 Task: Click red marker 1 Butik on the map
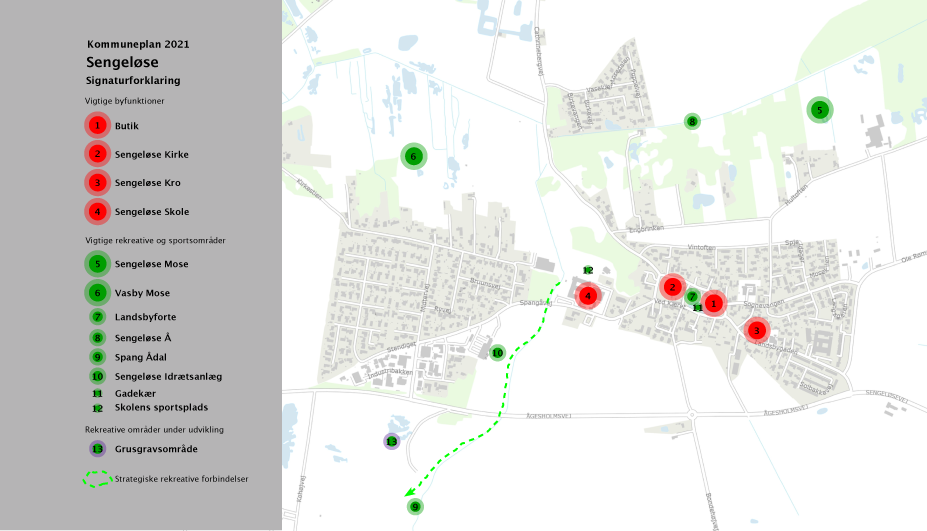click(x=713, y=302)
